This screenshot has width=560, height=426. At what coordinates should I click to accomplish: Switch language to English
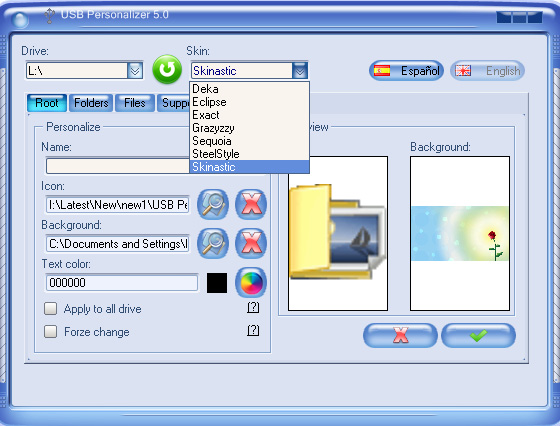pyautogui.click(x=488, y=71)
